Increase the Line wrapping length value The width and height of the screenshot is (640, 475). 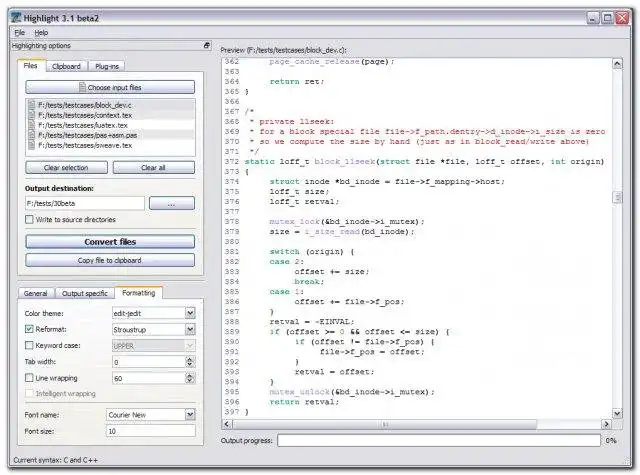pos(190,375)
